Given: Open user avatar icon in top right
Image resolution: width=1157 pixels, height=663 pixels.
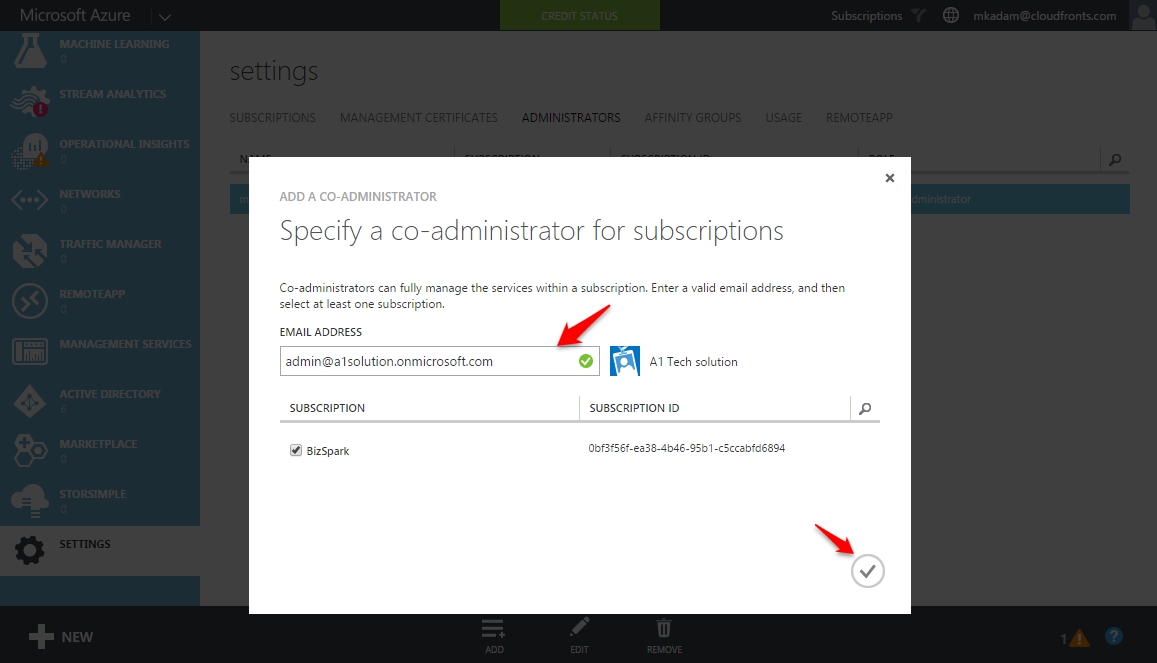Looking at the screenshot, I should pyautogui.click(x=1143, y=15).
